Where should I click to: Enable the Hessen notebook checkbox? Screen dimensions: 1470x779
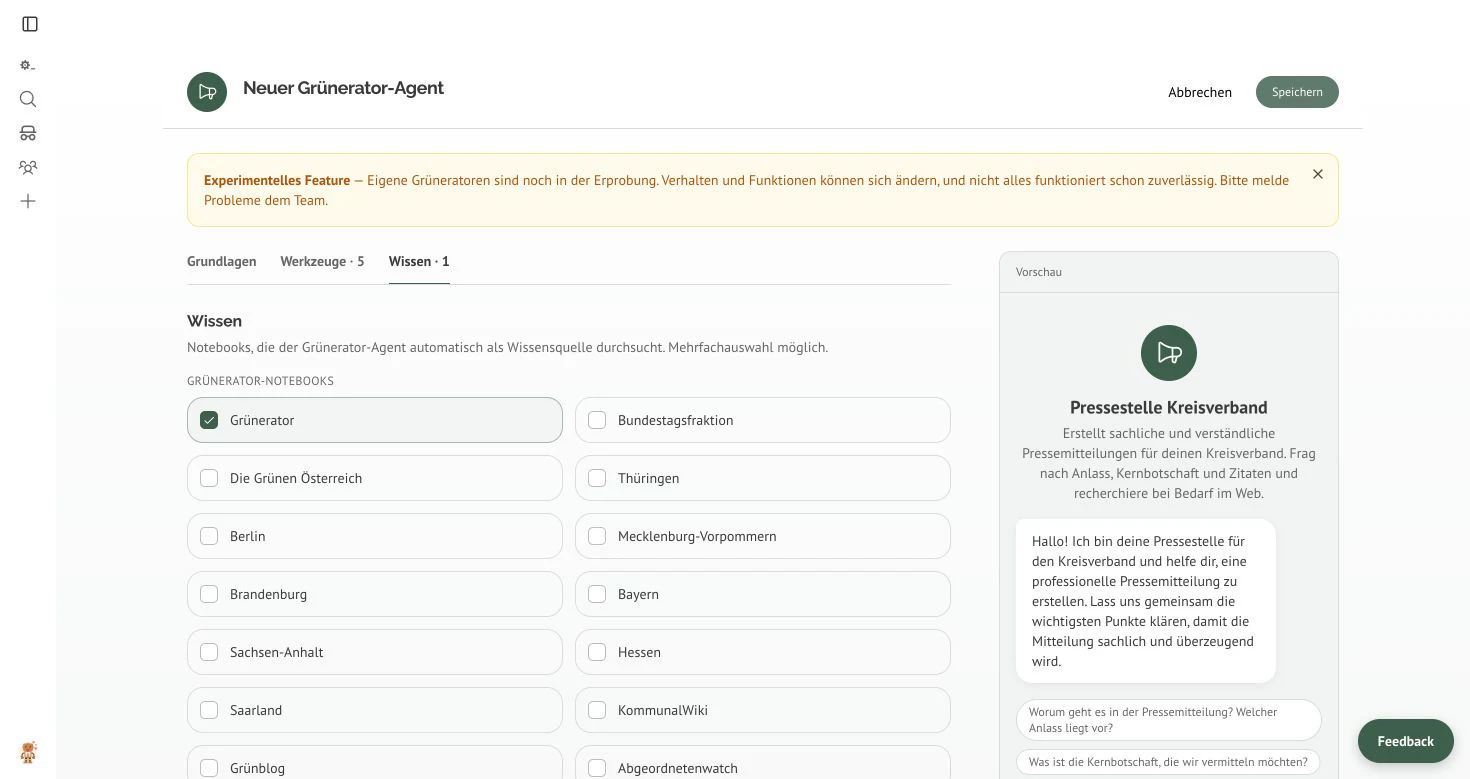(x=597, y=652)
